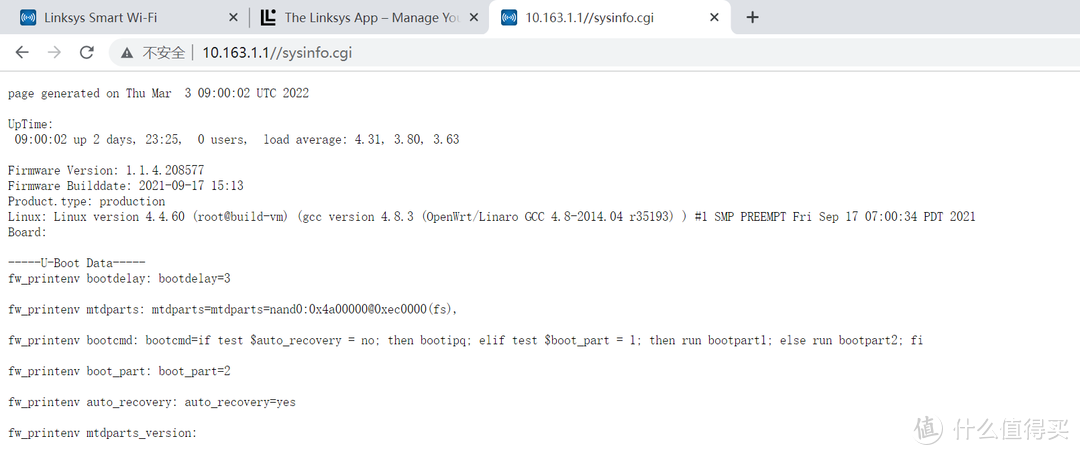
Task: Click the Linksys Smart Wi-Fi tab favicon
Action: pos(28,18)
